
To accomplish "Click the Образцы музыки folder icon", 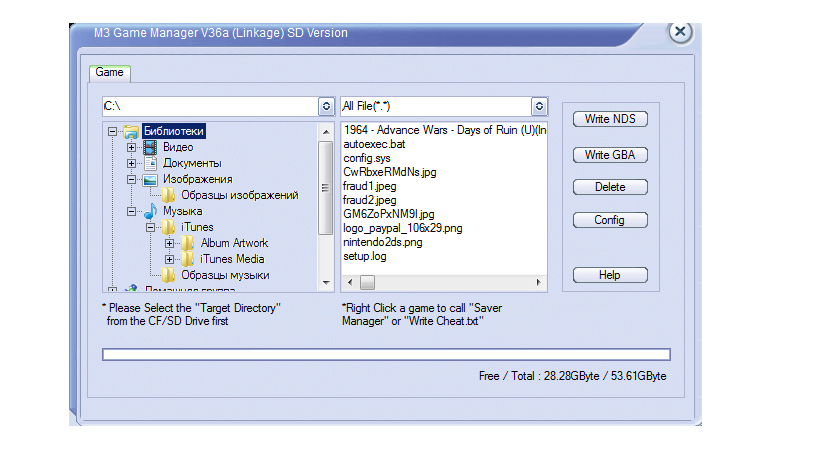I will coord(168,275).
